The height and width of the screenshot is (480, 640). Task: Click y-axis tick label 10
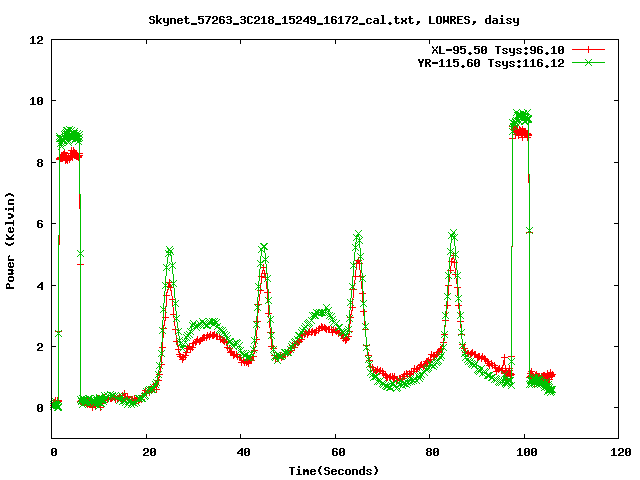pyautogui.click(x=36, y=101)
